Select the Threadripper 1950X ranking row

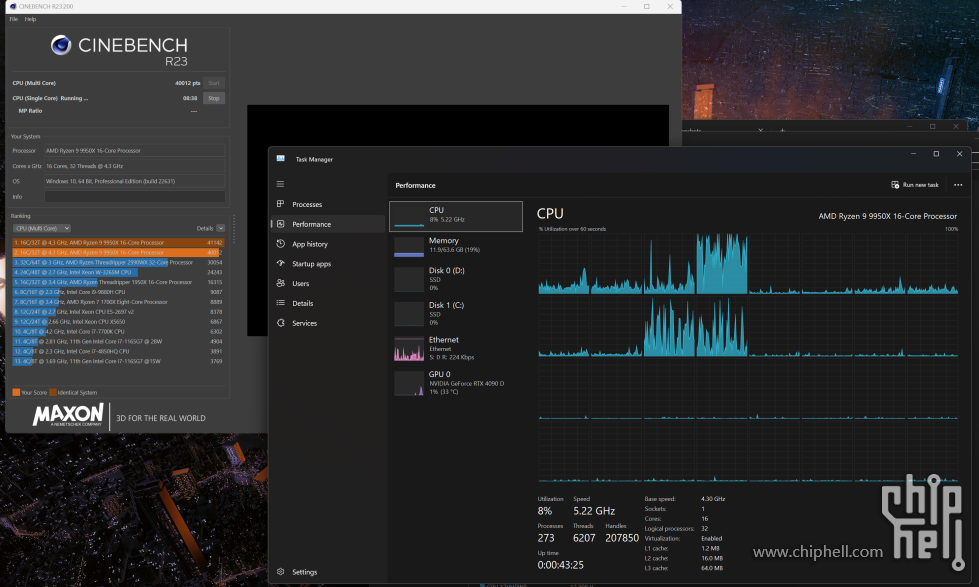(117, 282)
